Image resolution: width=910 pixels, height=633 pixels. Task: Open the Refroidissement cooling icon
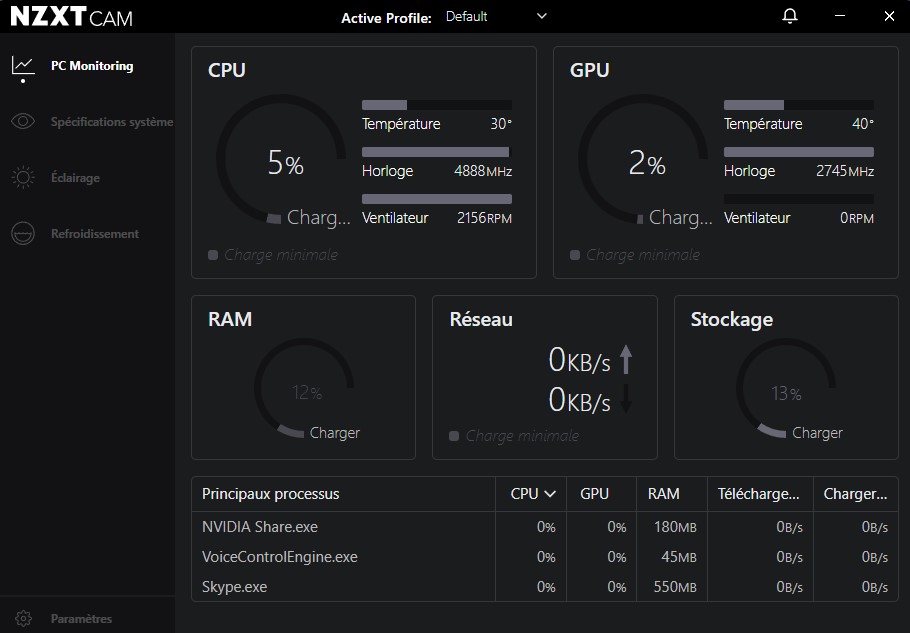pyautogui.click(x=23, y=234)
